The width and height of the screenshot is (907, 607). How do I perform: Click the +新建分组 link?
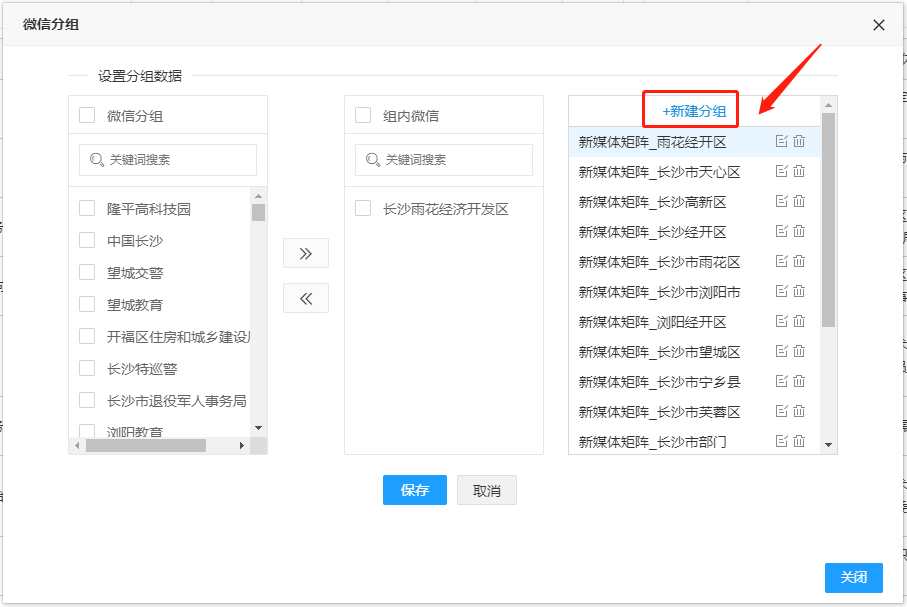(x=694, y=111)
